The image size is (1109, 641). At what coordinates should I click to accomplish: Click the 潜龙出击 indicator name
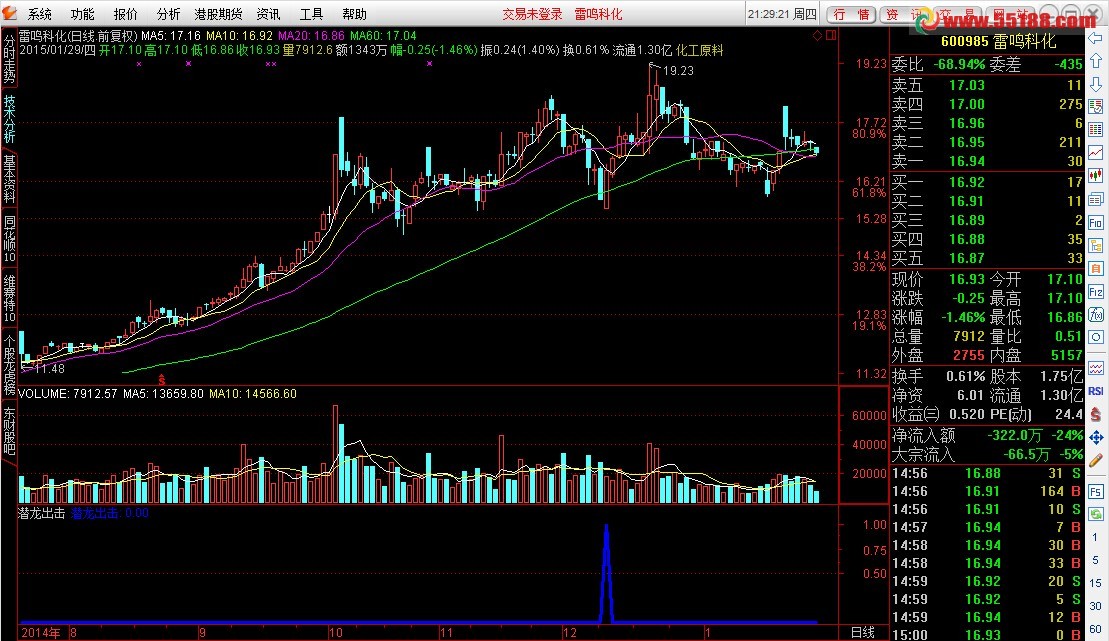[x=41, y=513]
